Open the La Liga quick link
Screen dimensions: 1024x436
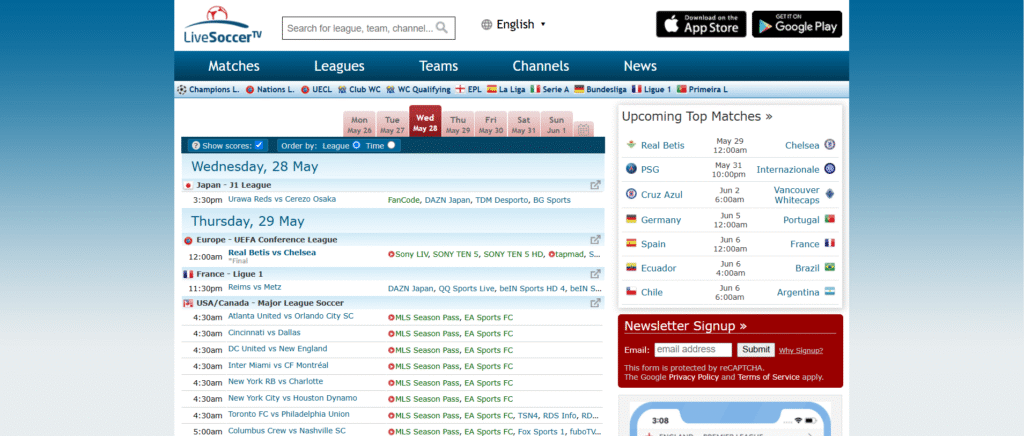click(505, 89)
